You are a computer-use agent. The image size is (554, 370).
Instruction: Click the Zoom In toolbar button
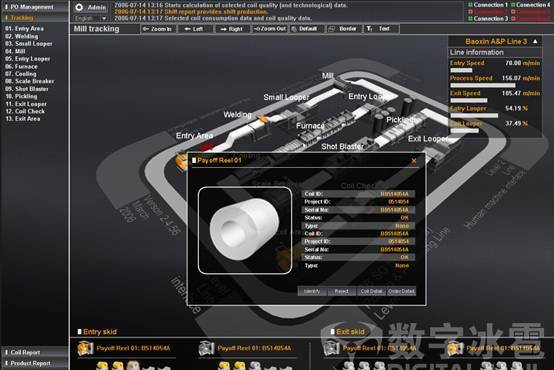(158, 29)
